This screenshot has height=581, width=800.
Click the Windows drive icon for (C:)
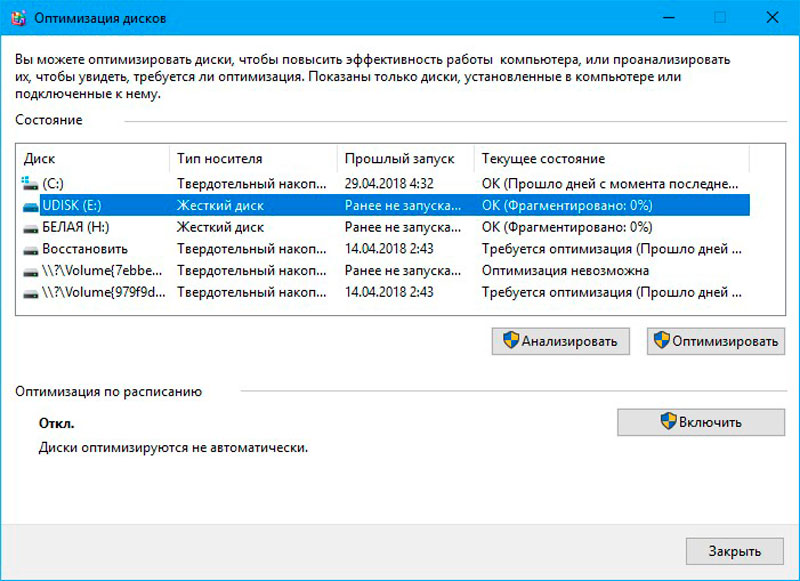[x=30, y=184]
